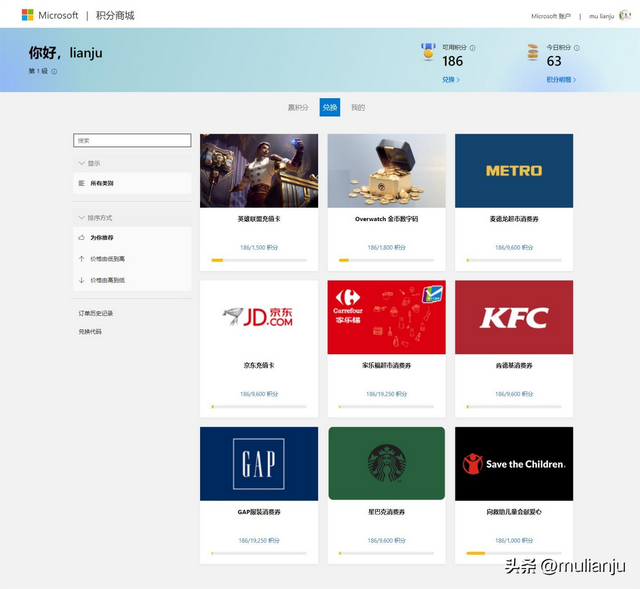
Task: Click GAP服装消费券 title text
Action: (x=259, y=512)
